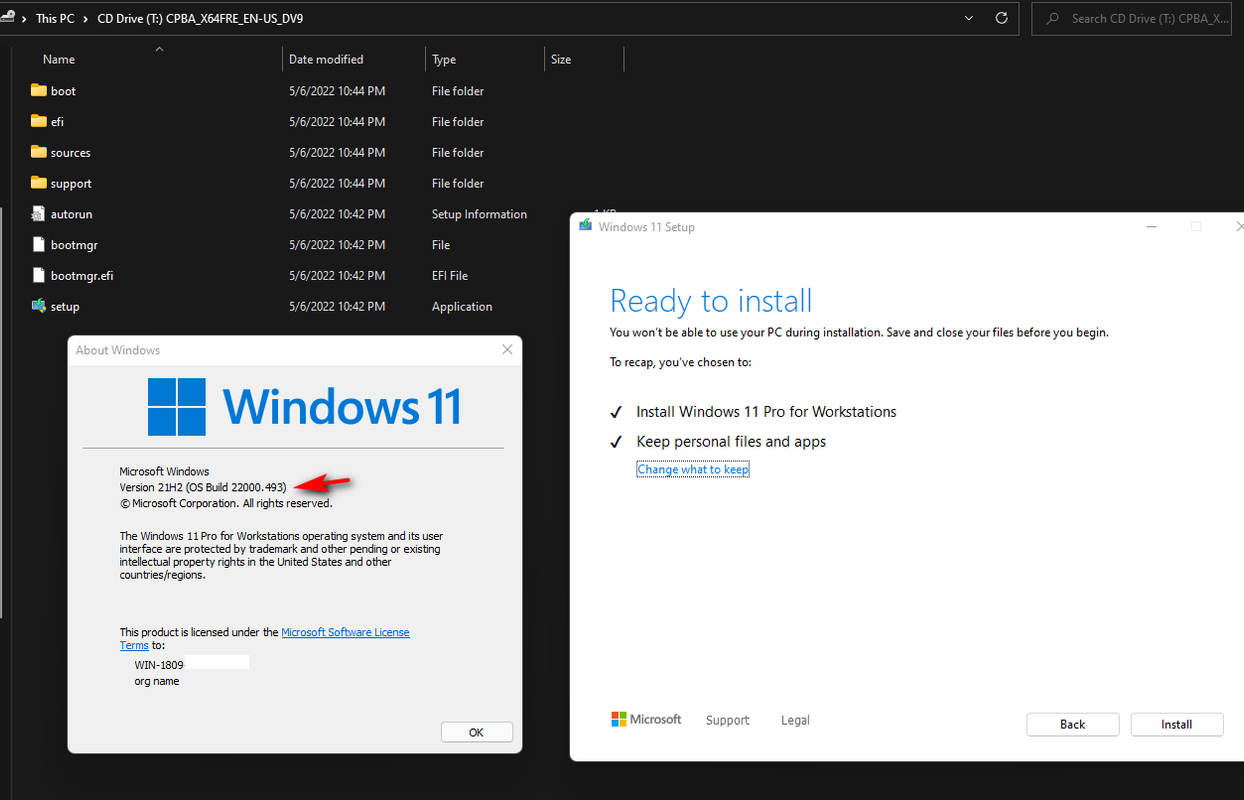The image size is (1244, 800).
Task: Click the sources folder date cell
Action: click(x=337, y=152)
